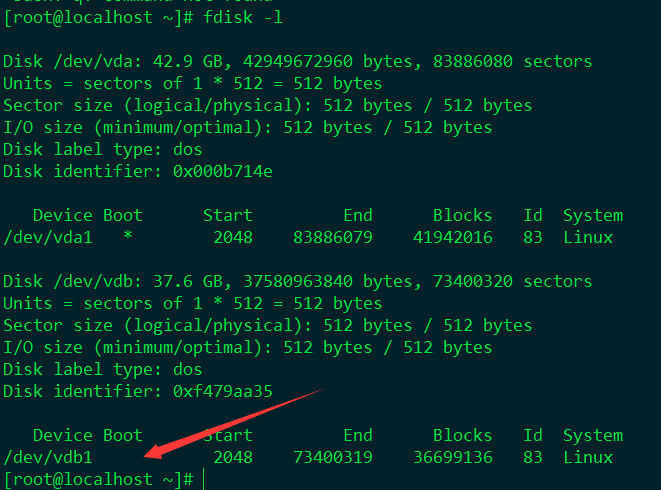Click the /dev/vdb1 device entry
The width and height of the screenshot is (661, 490).
pos(48,457)
